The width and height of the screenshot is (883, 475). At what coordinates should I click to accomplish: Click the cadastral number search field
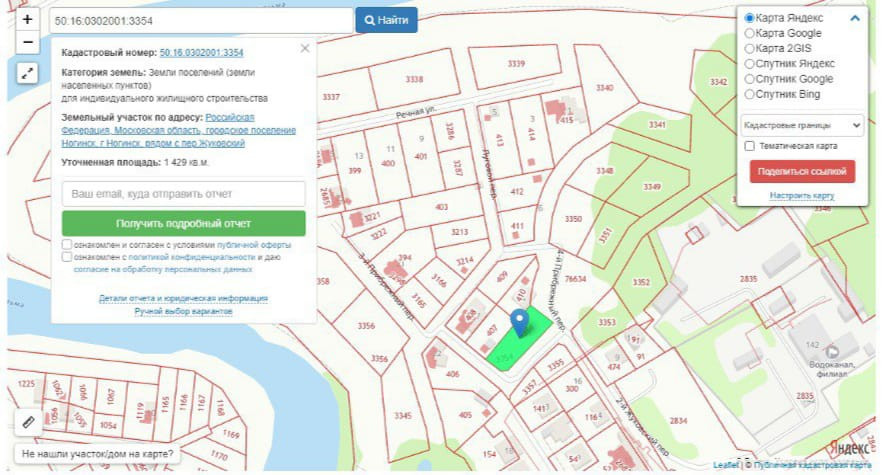pos(201,21)
